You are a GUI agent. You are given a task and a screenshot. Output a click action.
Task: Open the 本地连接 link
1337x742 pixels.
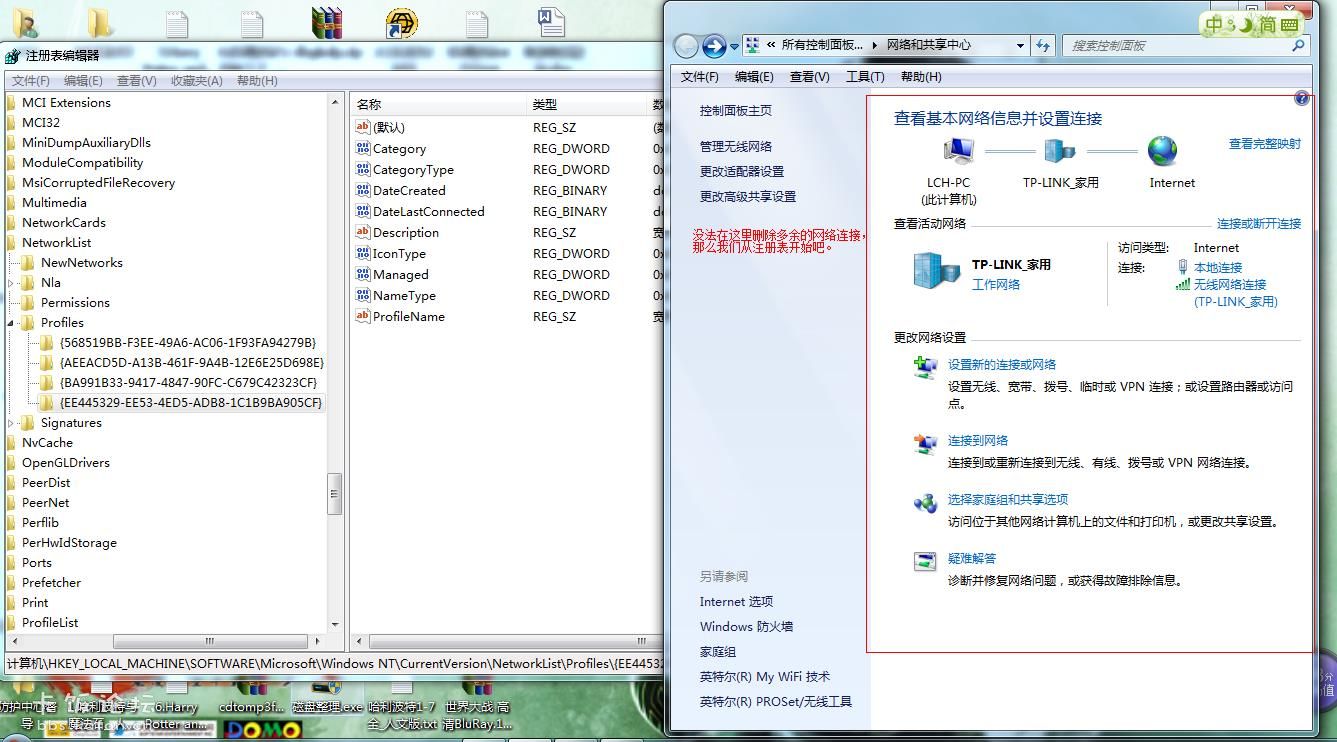point(1218,268)
